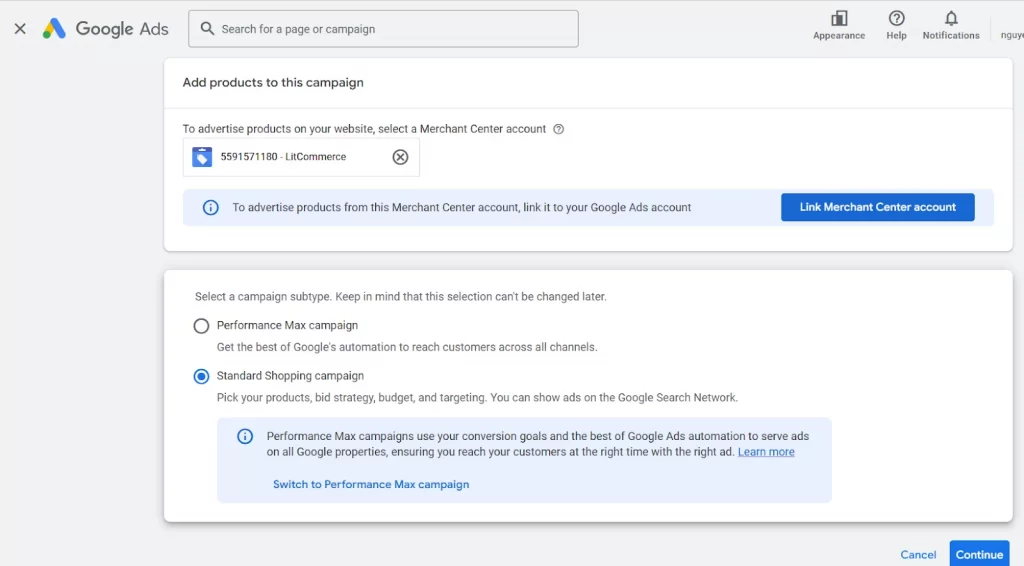Click the 'Performance Max campaign' label text
Image resolution: width=1024 pixels, height=566 pixels.
tap(287, 325)
